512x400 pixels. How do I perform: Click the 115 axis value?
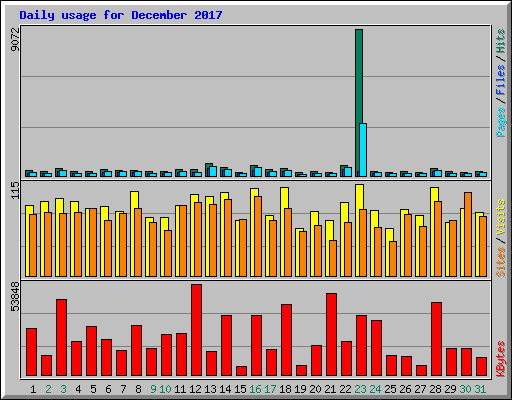[15, 191]
